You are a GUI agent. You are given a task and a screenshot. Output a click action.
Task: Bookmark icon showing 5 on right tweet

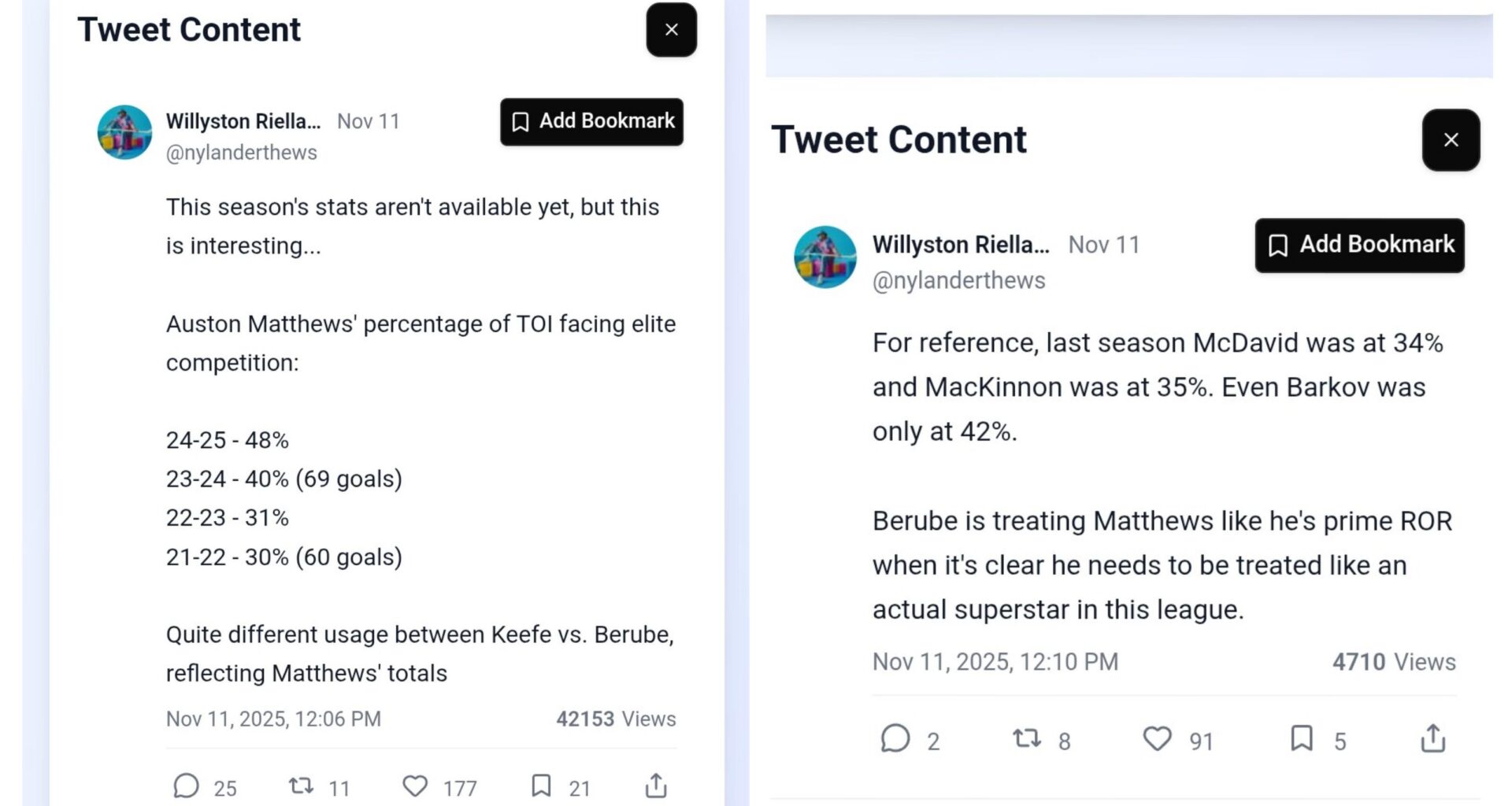point(1302,739)
